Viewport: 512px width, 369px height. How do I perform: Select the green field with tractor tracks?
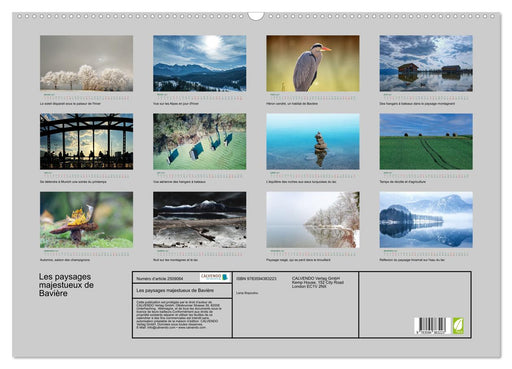coord(426,141)
